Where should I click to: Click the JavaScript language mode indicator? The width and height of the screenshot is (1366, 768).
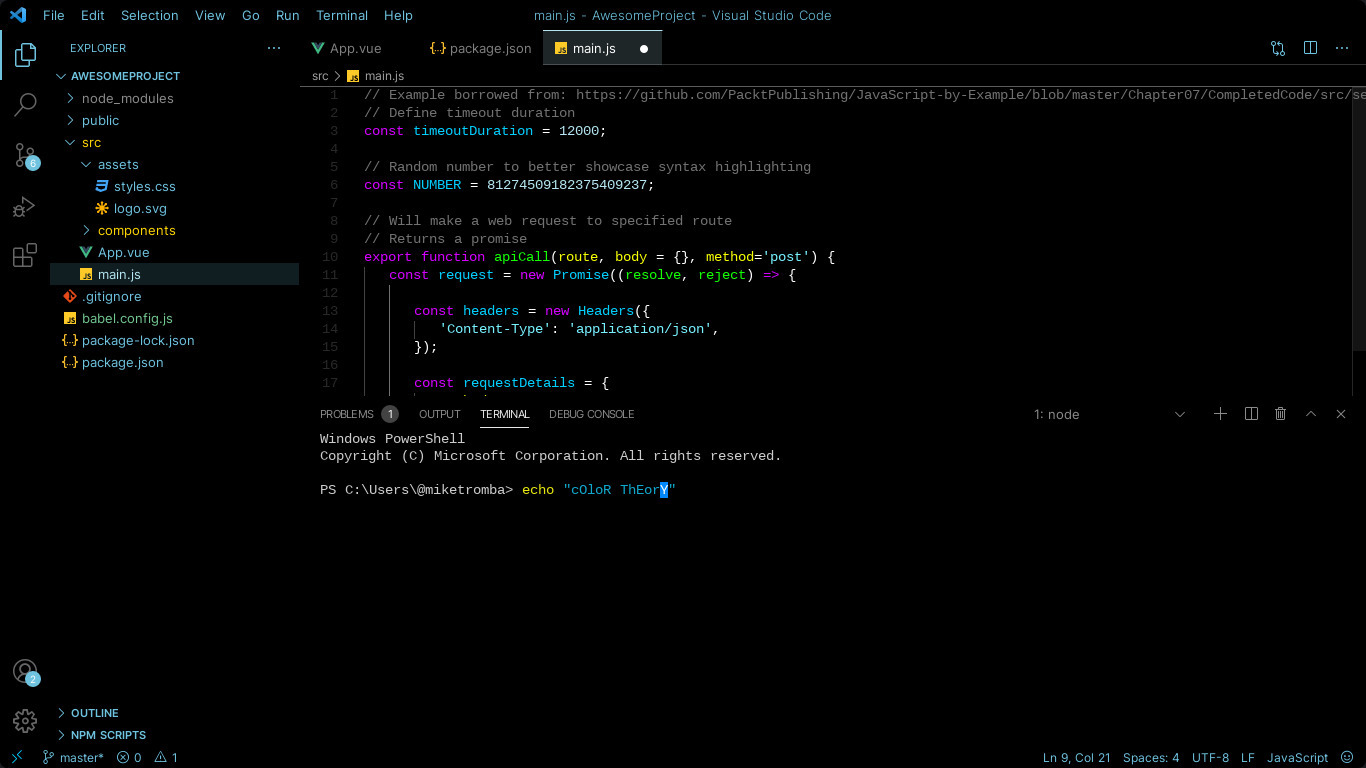[x=1297, y=758]
